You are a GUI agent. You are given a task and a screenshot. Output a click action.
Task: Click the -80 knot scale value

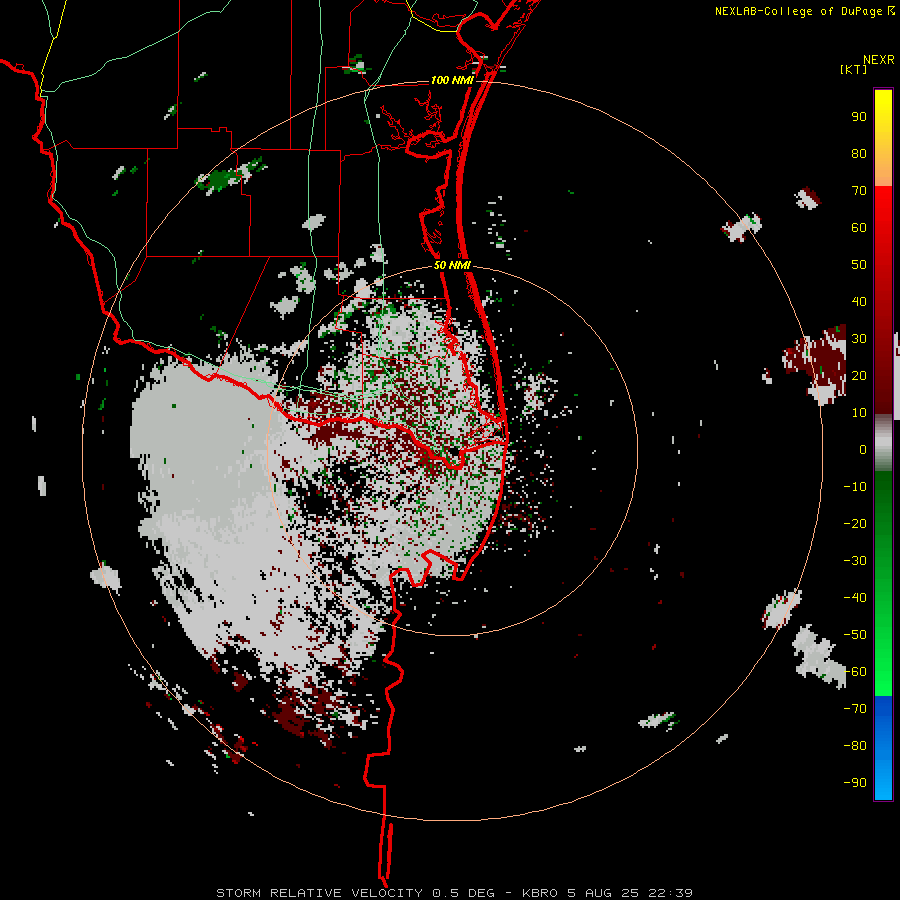click(x=855, y=746)
